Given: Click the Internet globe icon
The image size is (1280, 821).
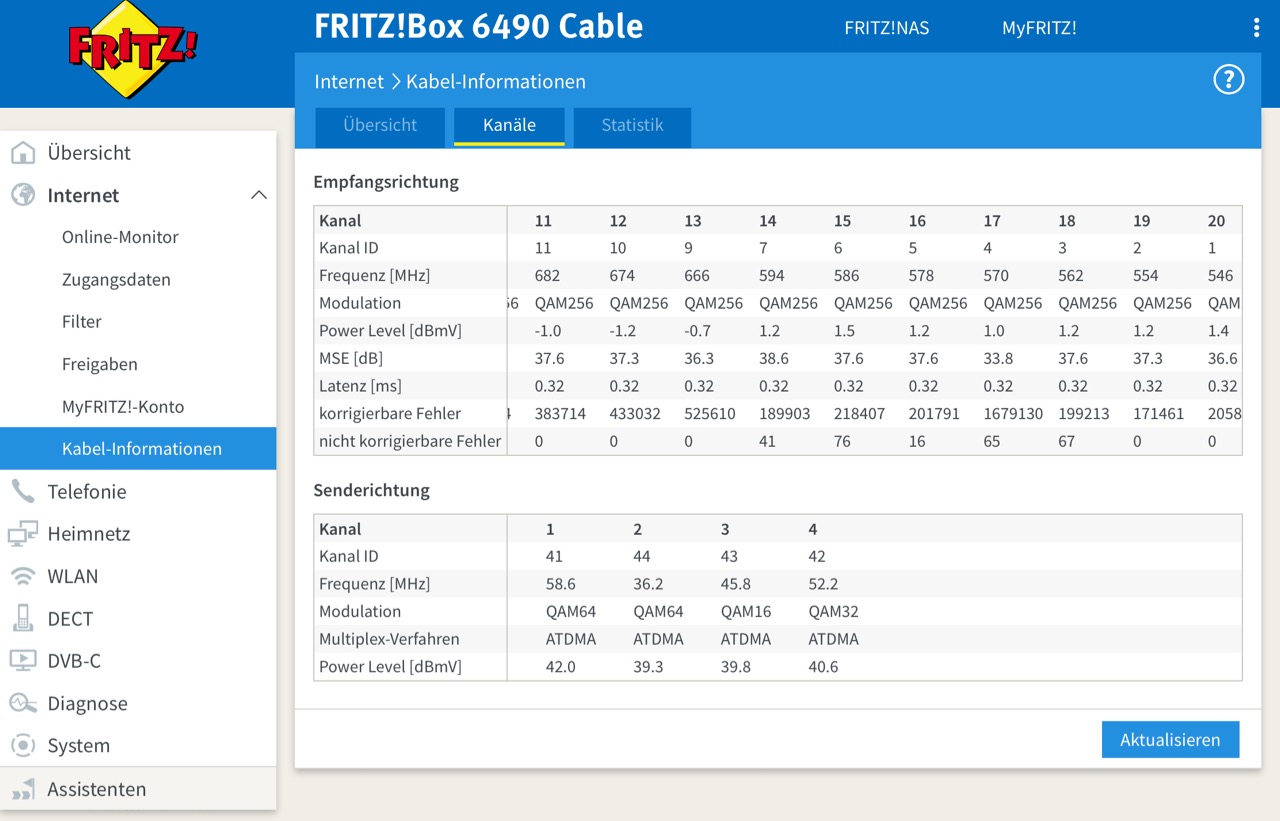Looking at the screenshot, I should tap(22, 195).
